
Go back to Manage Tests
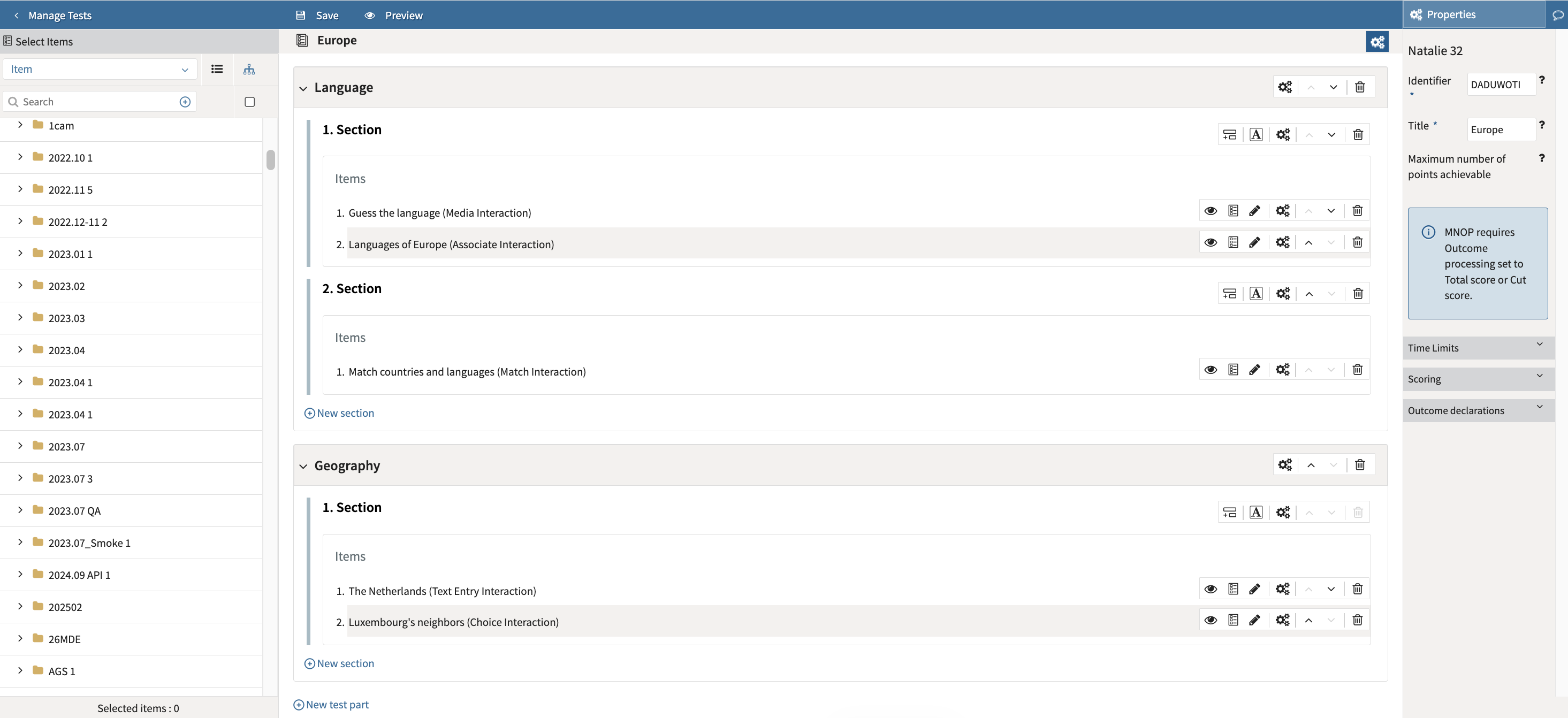point(52,15)
